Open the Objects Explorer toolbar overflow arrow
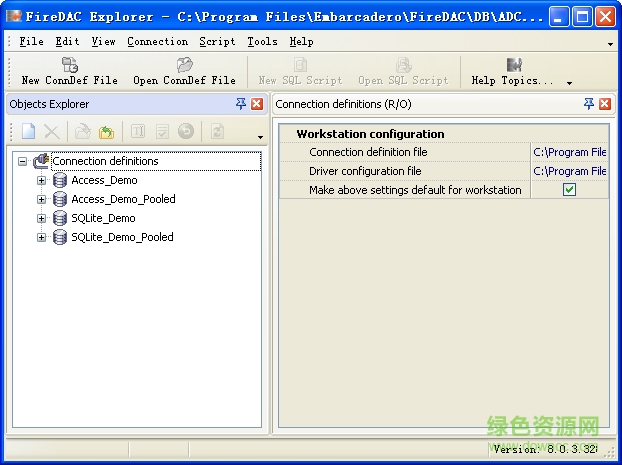 [260, 137]
